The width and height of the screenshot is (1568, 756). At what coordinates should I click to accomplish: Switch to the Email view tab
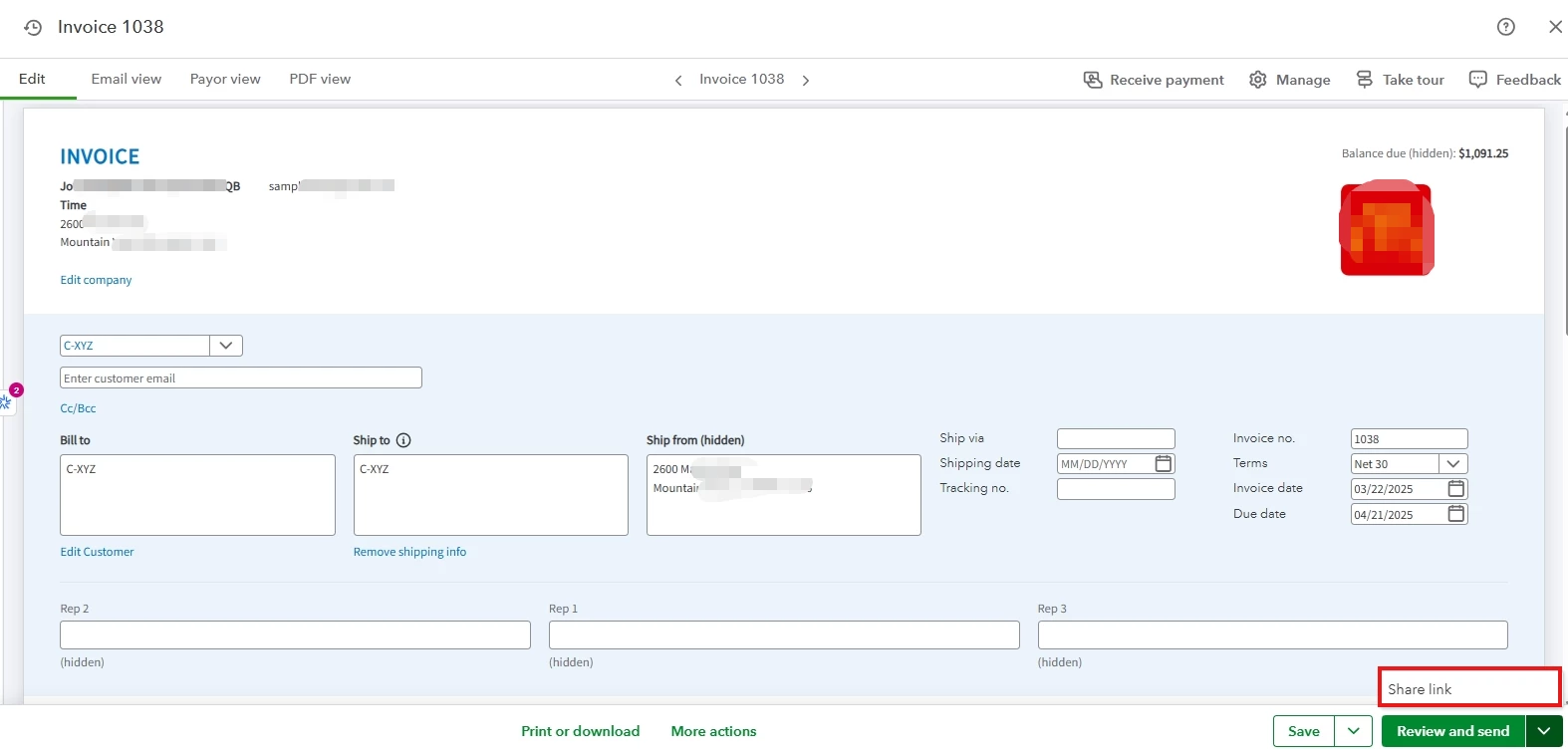(127, 79)
